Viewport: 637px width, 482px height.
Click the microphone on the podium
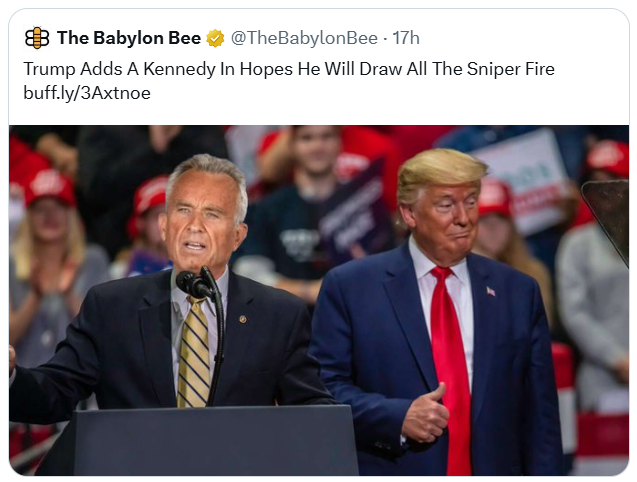[194, 284]
